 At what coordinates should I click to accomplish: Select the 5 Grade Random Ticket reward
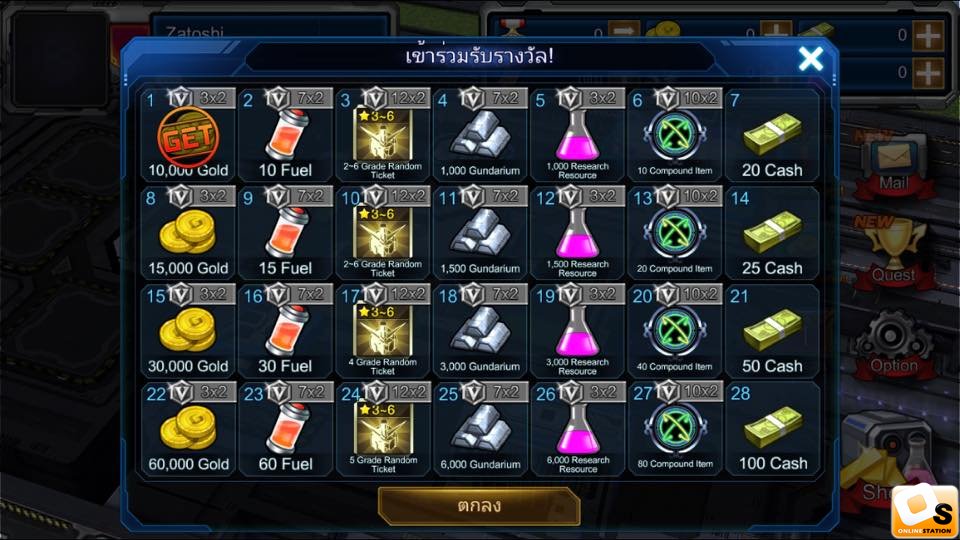[x=383, y=429]
